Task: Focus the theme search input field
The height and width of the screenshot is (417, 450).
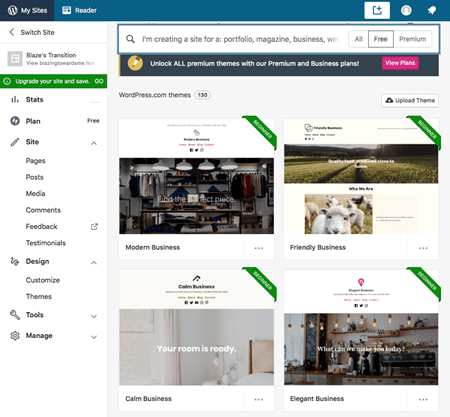Action: [x=241, y=39]
